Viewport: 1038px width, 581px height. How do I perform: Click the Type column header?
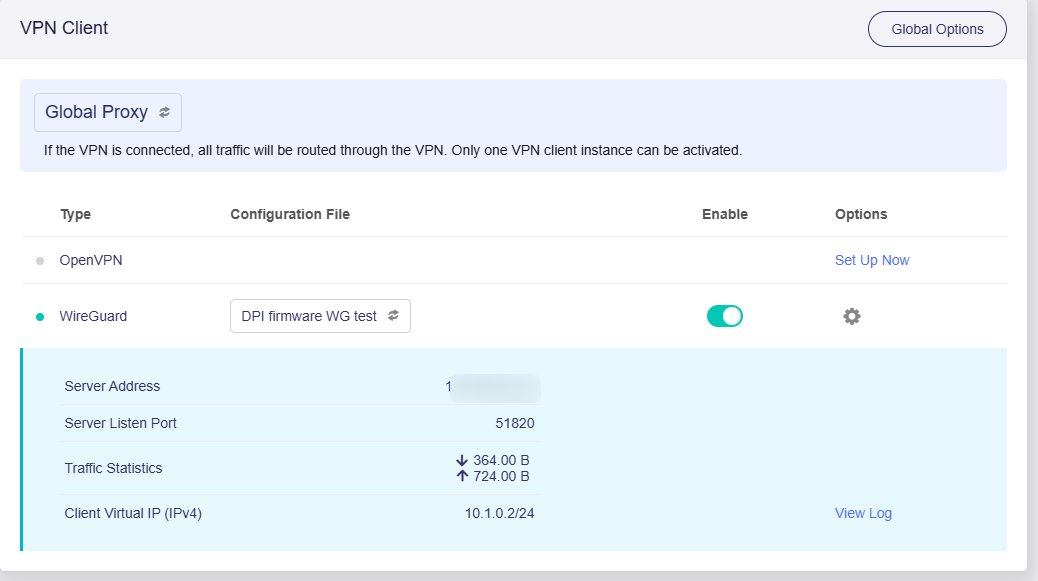click(75, 214)
